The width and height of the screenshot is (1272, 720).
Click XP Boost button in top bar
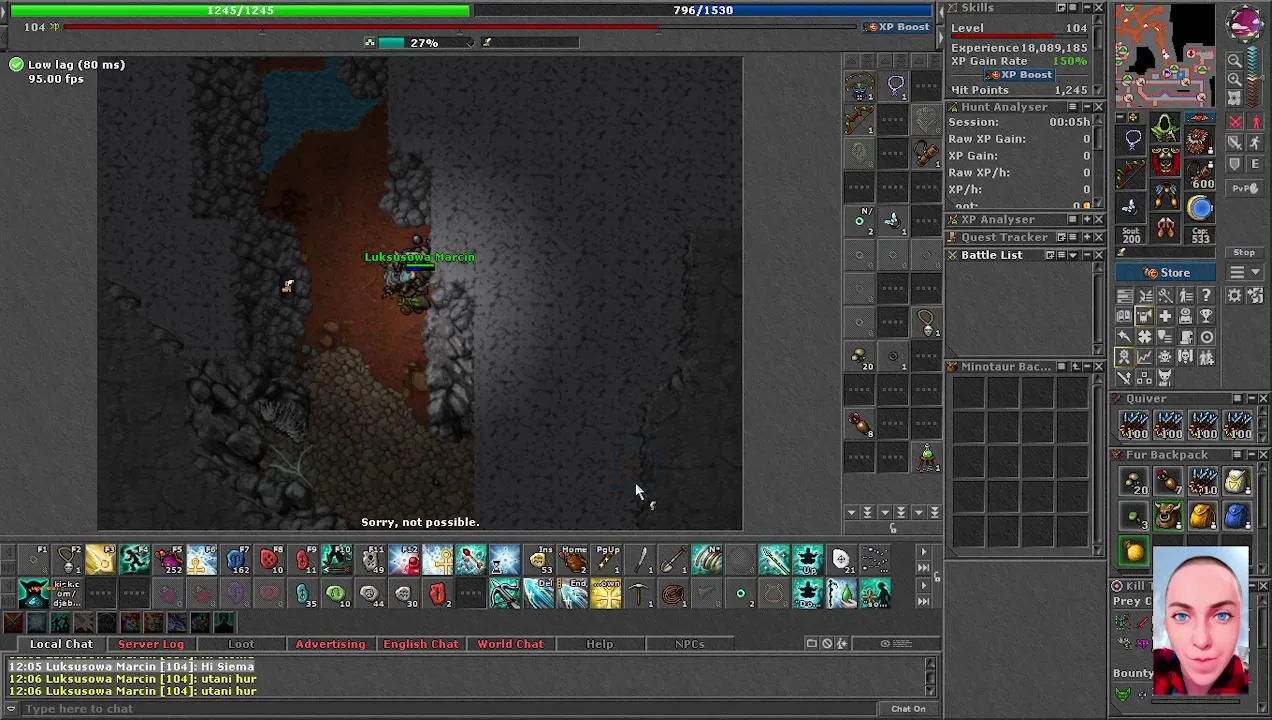898,27
